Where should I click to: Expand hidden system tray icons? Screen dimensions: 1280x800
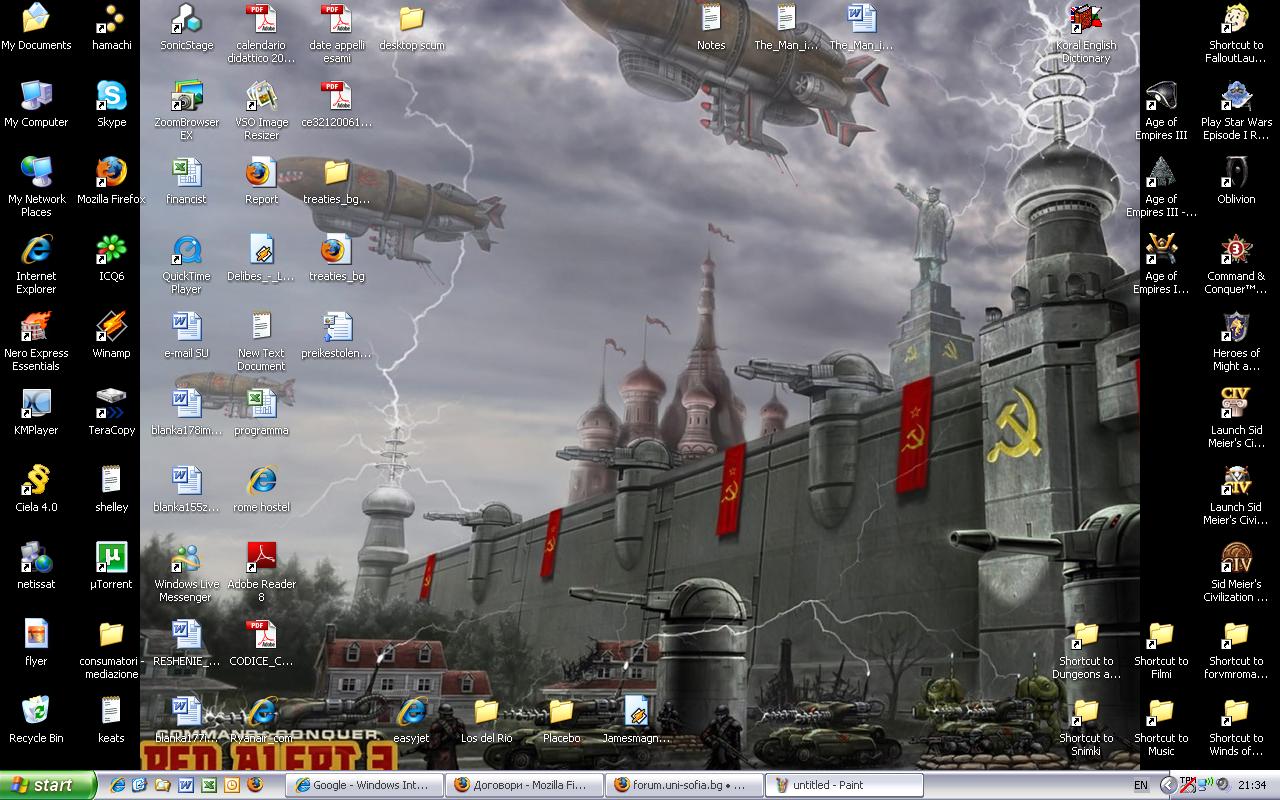(x=1167, y=785)
